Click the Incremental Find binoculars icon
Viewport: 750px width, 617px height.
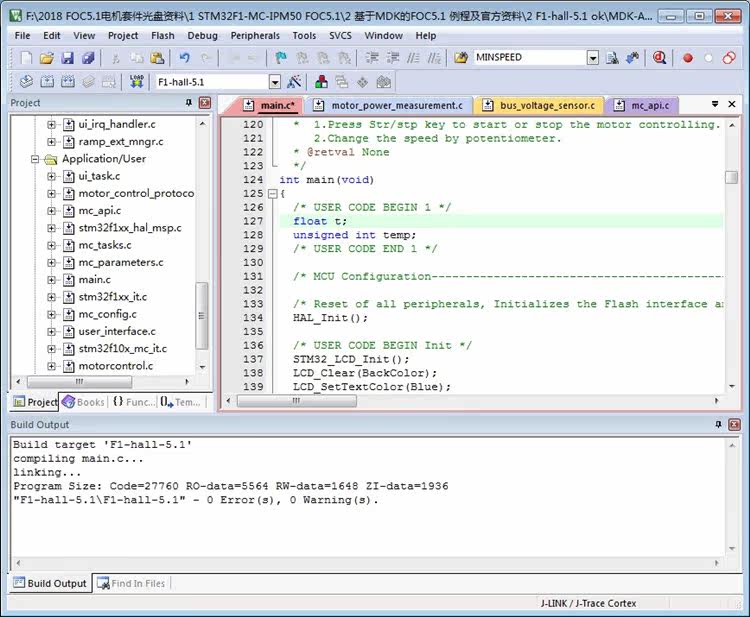tap(633, 58)
